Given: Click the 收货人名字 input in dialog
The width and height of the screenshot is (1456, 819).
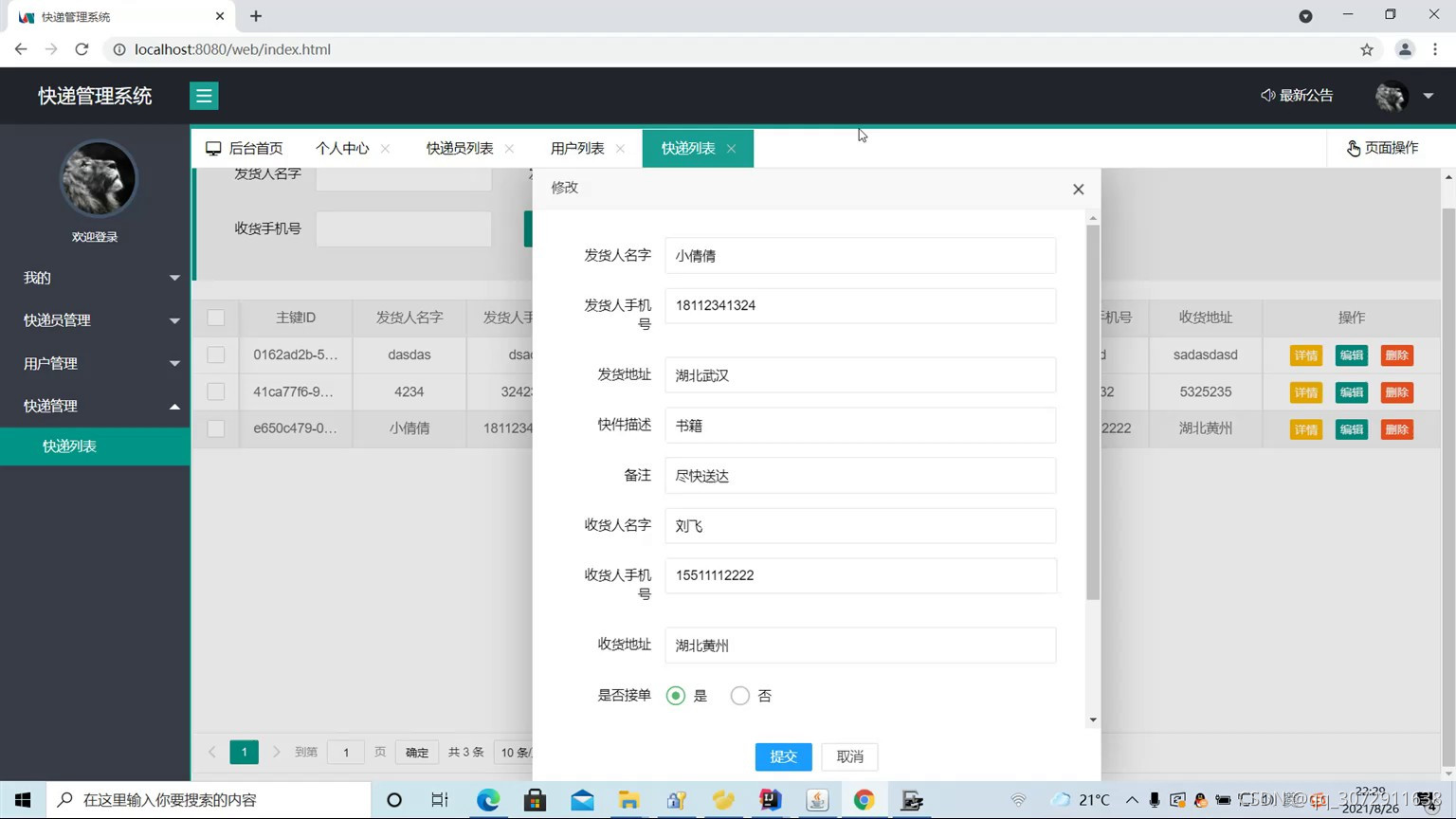Looking at the screenshot, I should 861,526.
